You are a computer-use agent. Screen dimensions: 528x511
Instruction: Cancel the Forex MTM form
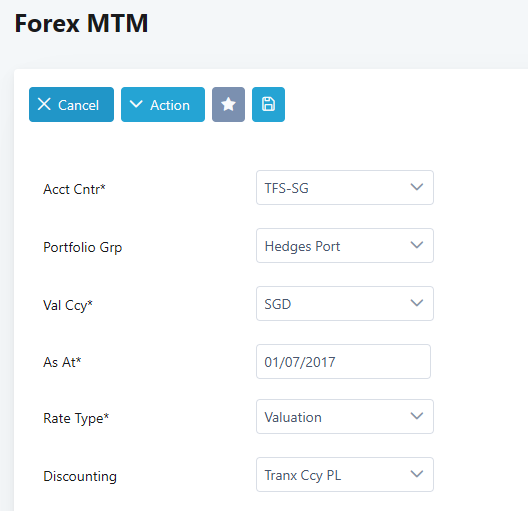point(71,104)
